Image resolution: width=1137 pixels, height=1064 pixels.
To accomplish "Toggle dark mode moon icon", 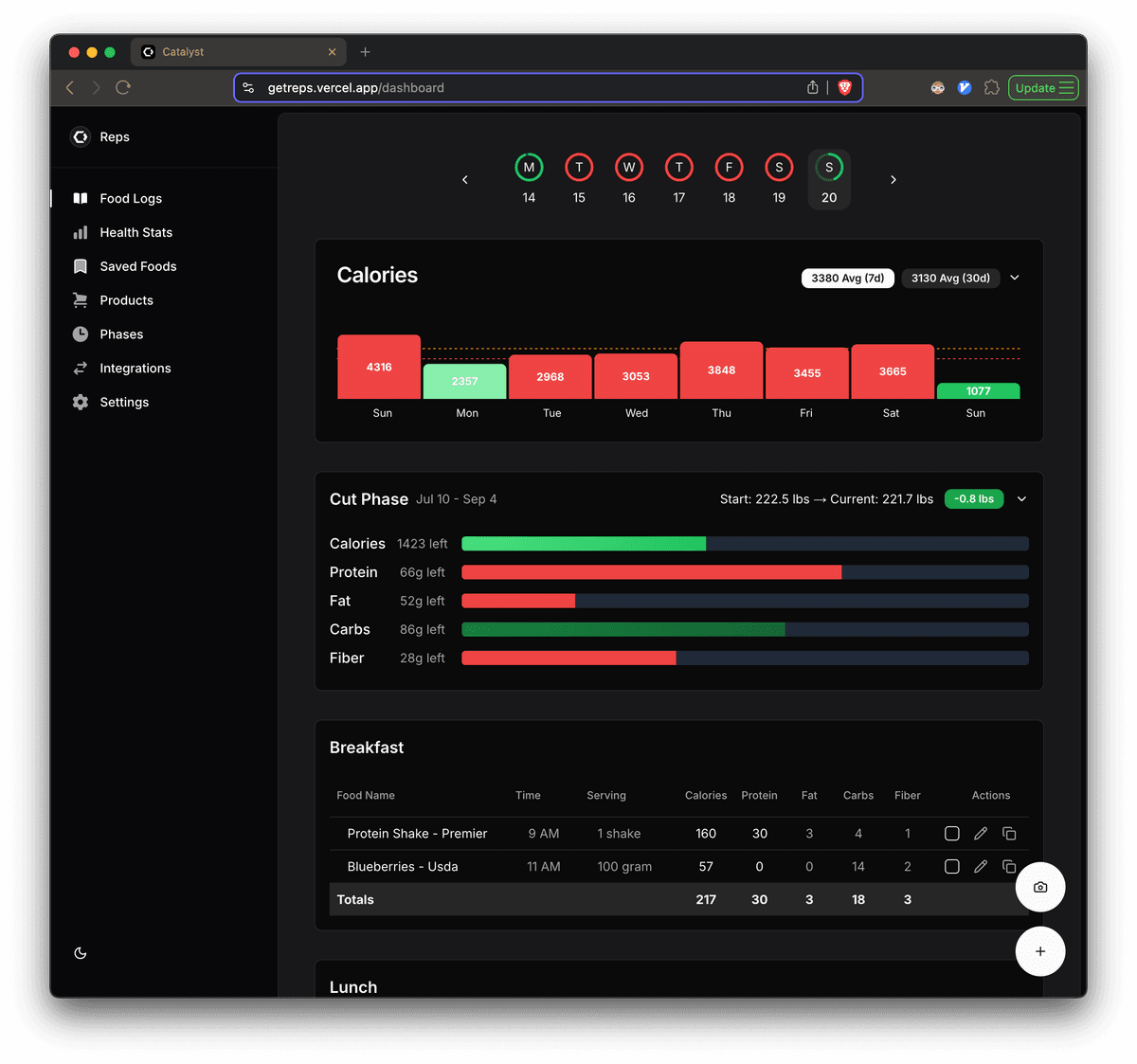I will click(81, 953).
